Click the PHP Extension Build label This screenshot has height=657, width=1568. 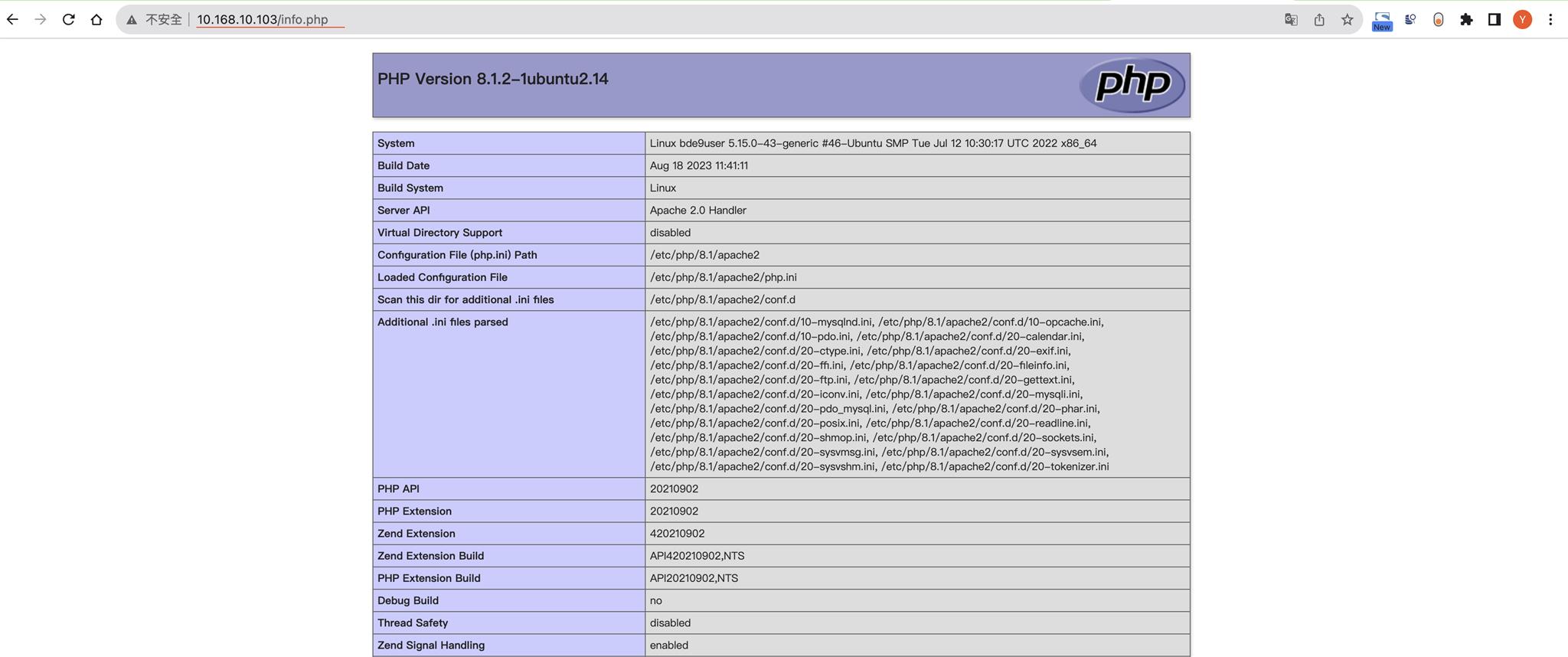point(429,578)
